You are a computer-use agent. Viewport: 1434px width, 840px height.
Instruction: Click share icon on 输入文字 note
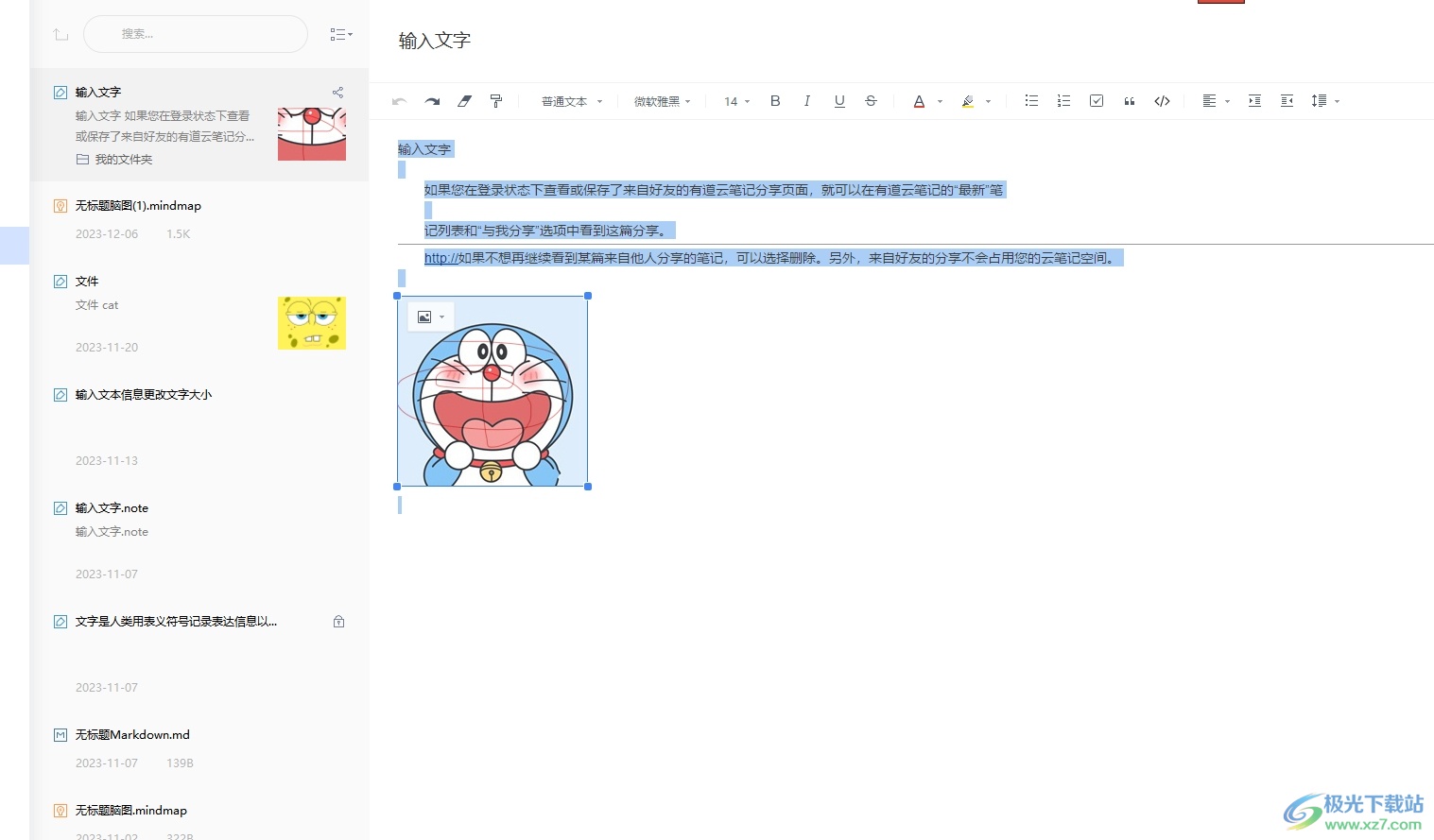pos(337,93)
